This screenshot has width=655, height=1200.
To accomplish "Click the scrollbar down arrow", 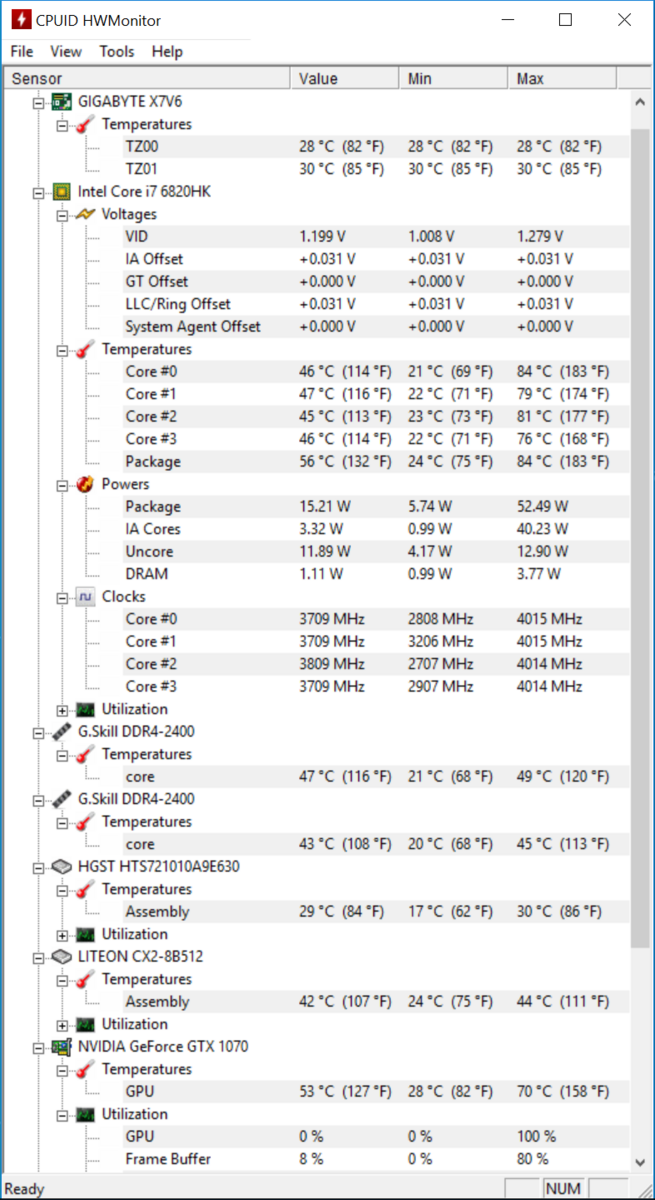I will [x=641, y=1162].
